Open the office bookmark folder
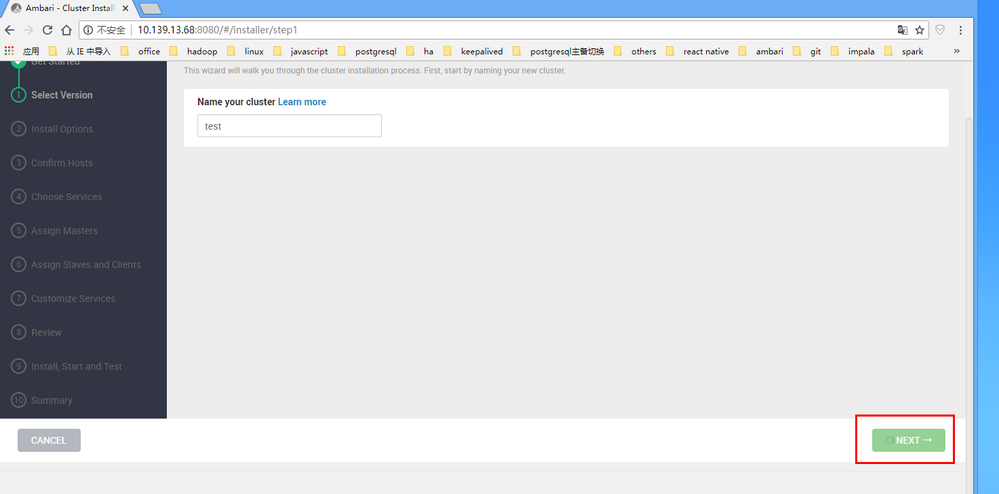 pos(141,52)
